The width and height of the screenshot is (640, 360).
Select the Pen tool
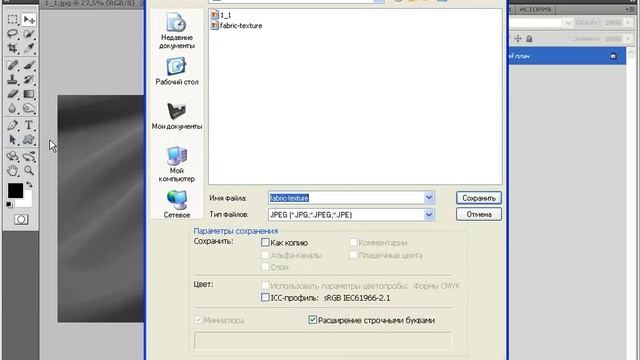pyautogui.click(x=12, y=125)
